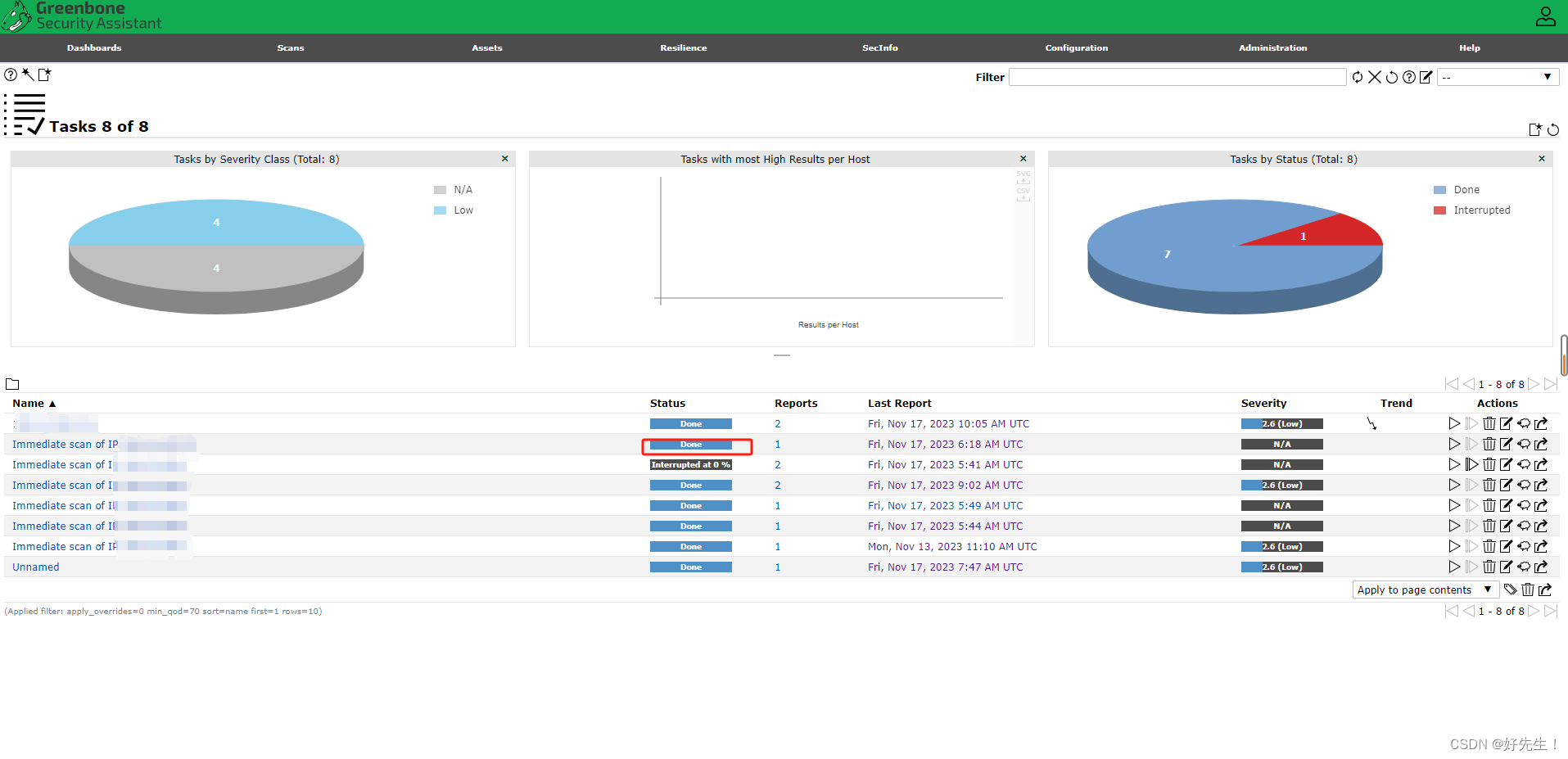
Task: Move the 6:18 AM task to trashcan
Action: (1489, 444)
